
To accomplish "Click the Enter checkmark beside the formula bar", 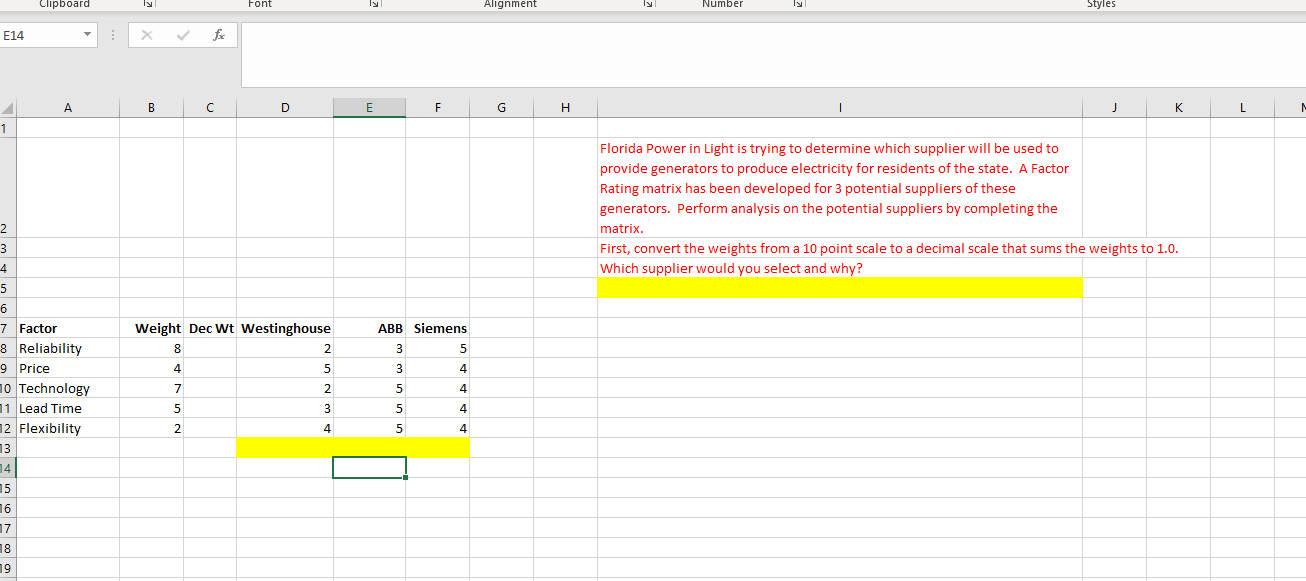I will [182, 34].
